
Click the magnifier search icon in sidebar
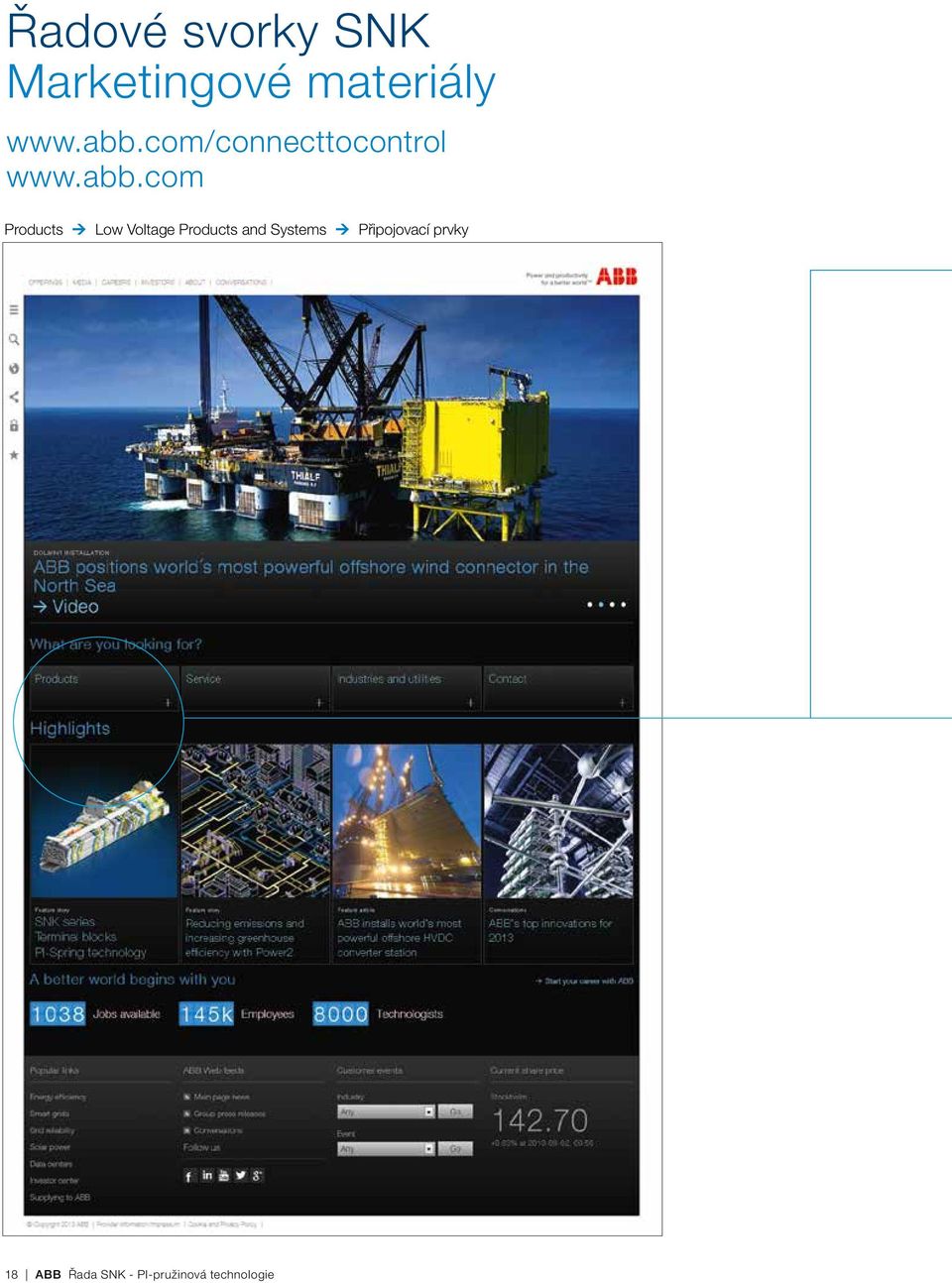click(14, 340)
